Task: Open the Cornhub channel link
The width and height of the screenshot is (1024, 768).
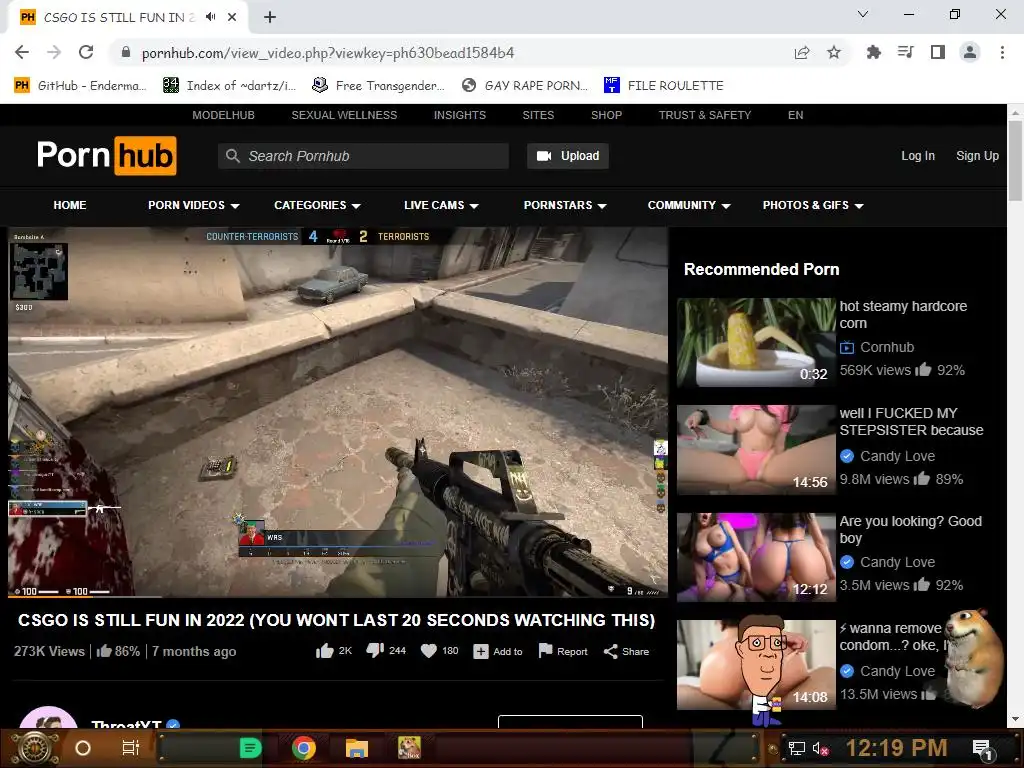Action: click(887, 347)
